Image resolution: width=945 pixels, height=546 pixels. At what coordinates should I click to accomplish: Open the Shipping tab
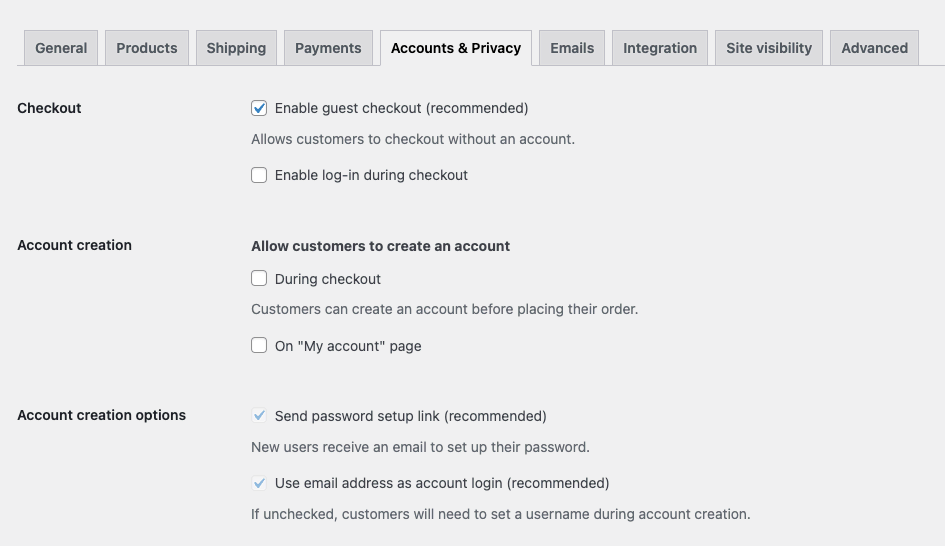pyautogui.click(x=236, y=48)
